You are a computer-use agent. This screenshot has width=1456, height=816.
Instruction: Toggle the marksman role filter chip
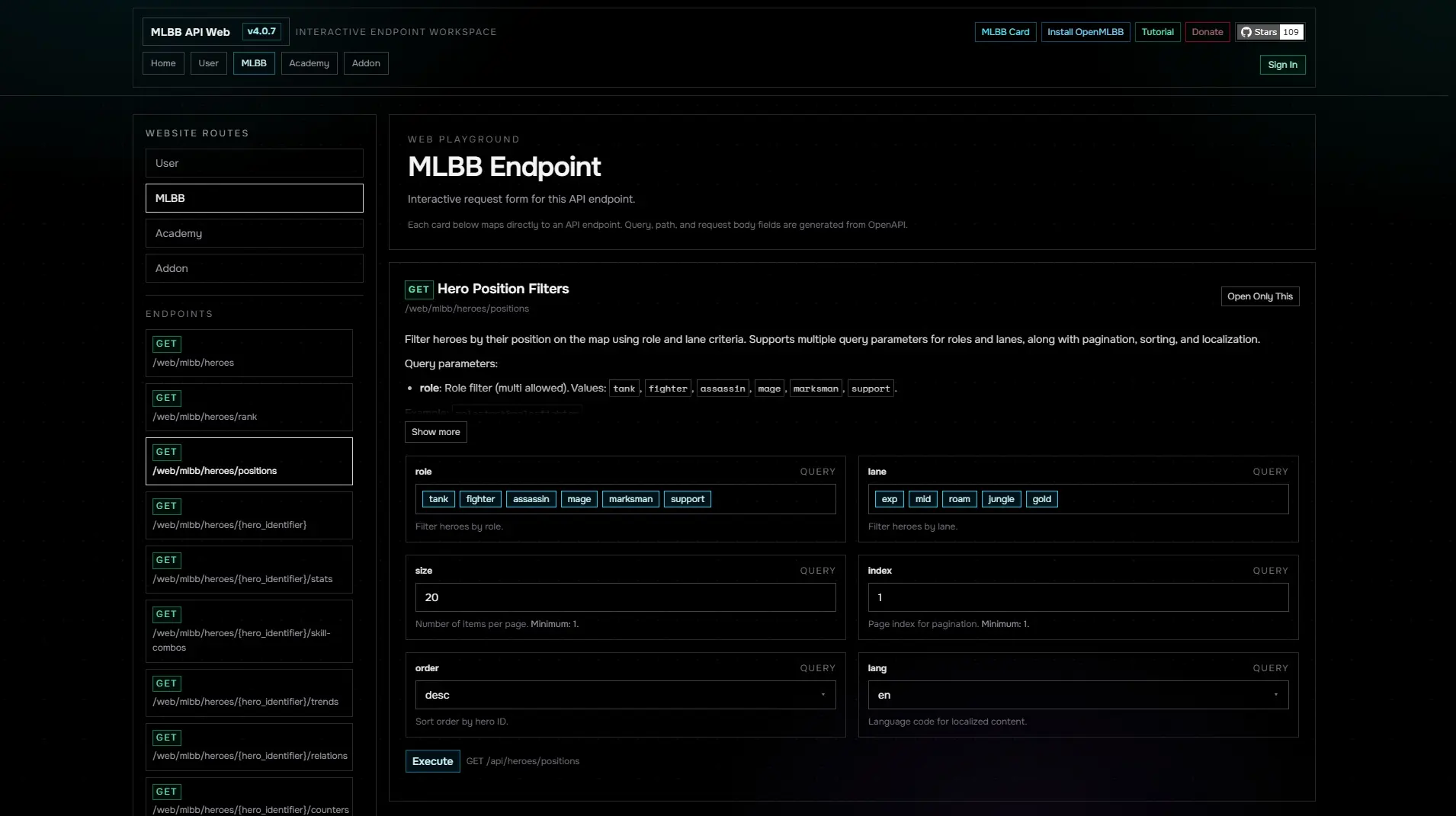(630, 499)
